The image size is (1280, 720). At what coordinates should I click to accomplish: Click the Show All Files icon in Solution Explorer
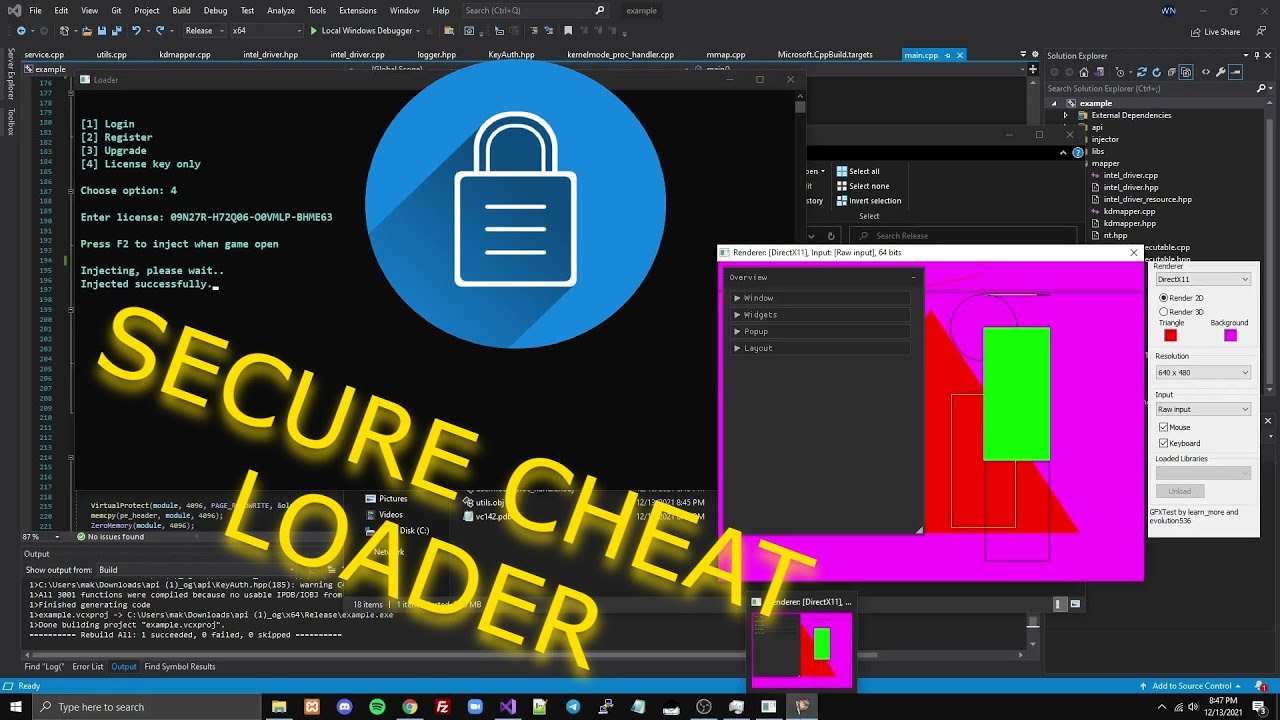[x=1186, y=72]
